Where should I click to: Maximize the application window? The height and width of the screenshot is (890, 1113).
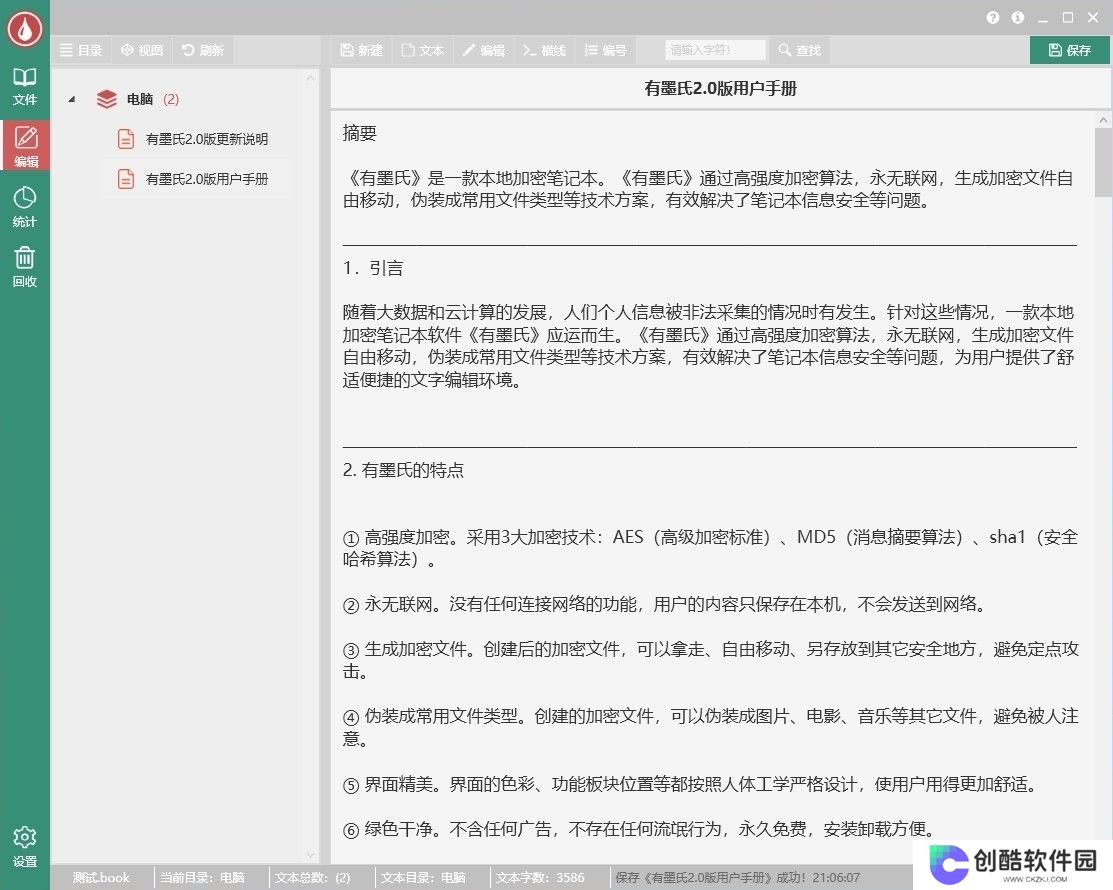click(x=1068, y=18)
